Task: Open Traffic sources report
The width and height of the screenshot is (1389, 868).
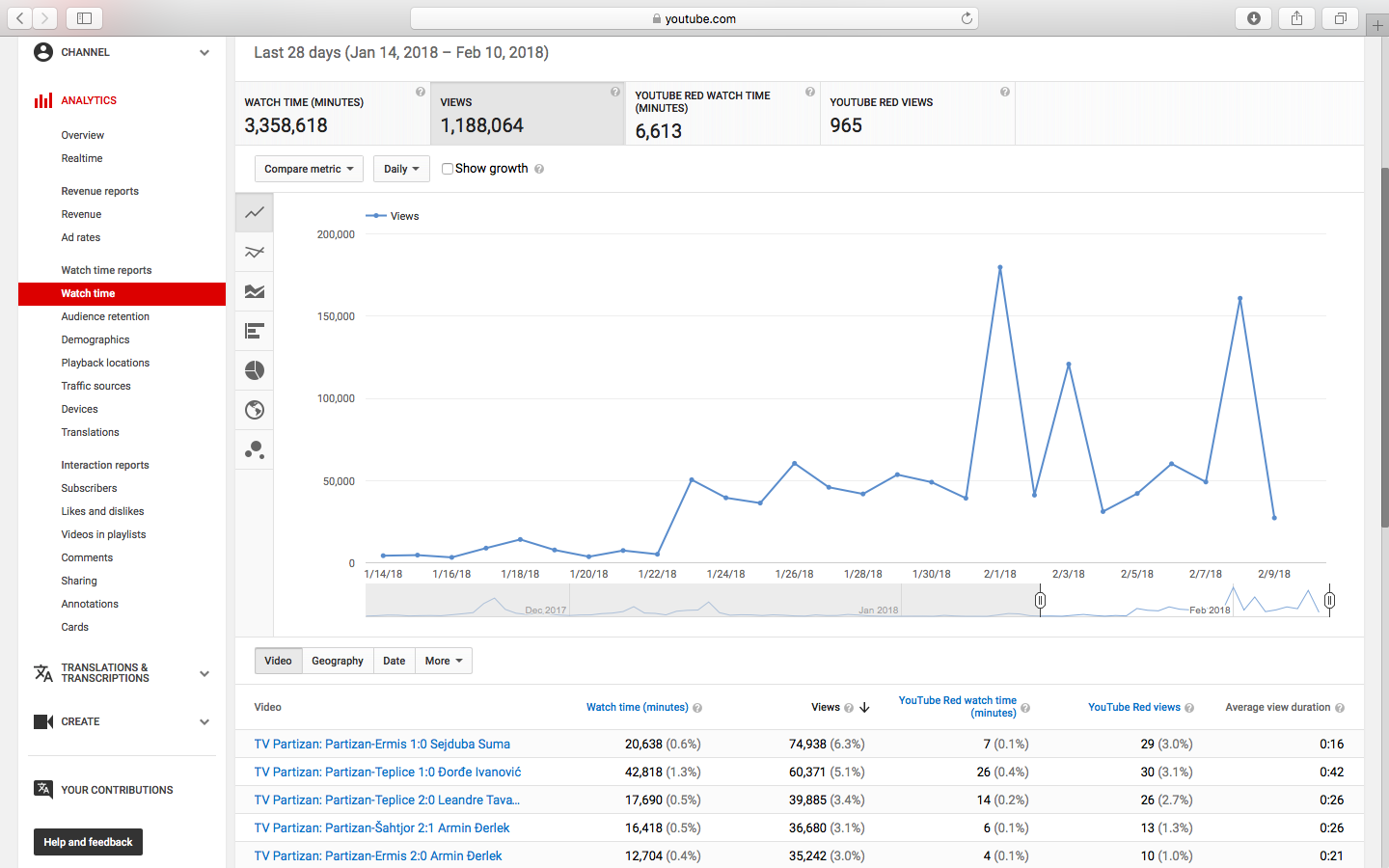Action: (95, 386)
